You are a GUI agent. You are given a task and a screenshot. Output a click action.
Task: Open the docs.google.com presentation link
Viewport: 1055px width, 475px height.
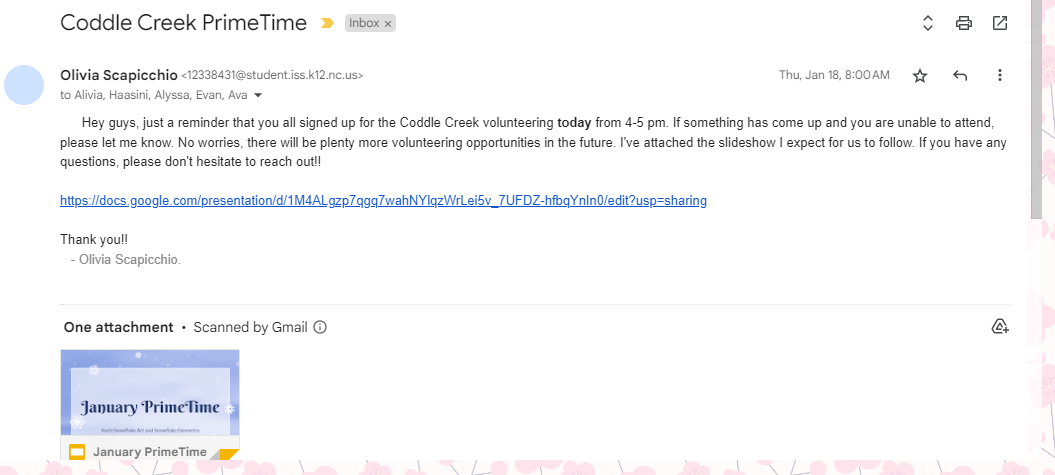pos(383,200)
